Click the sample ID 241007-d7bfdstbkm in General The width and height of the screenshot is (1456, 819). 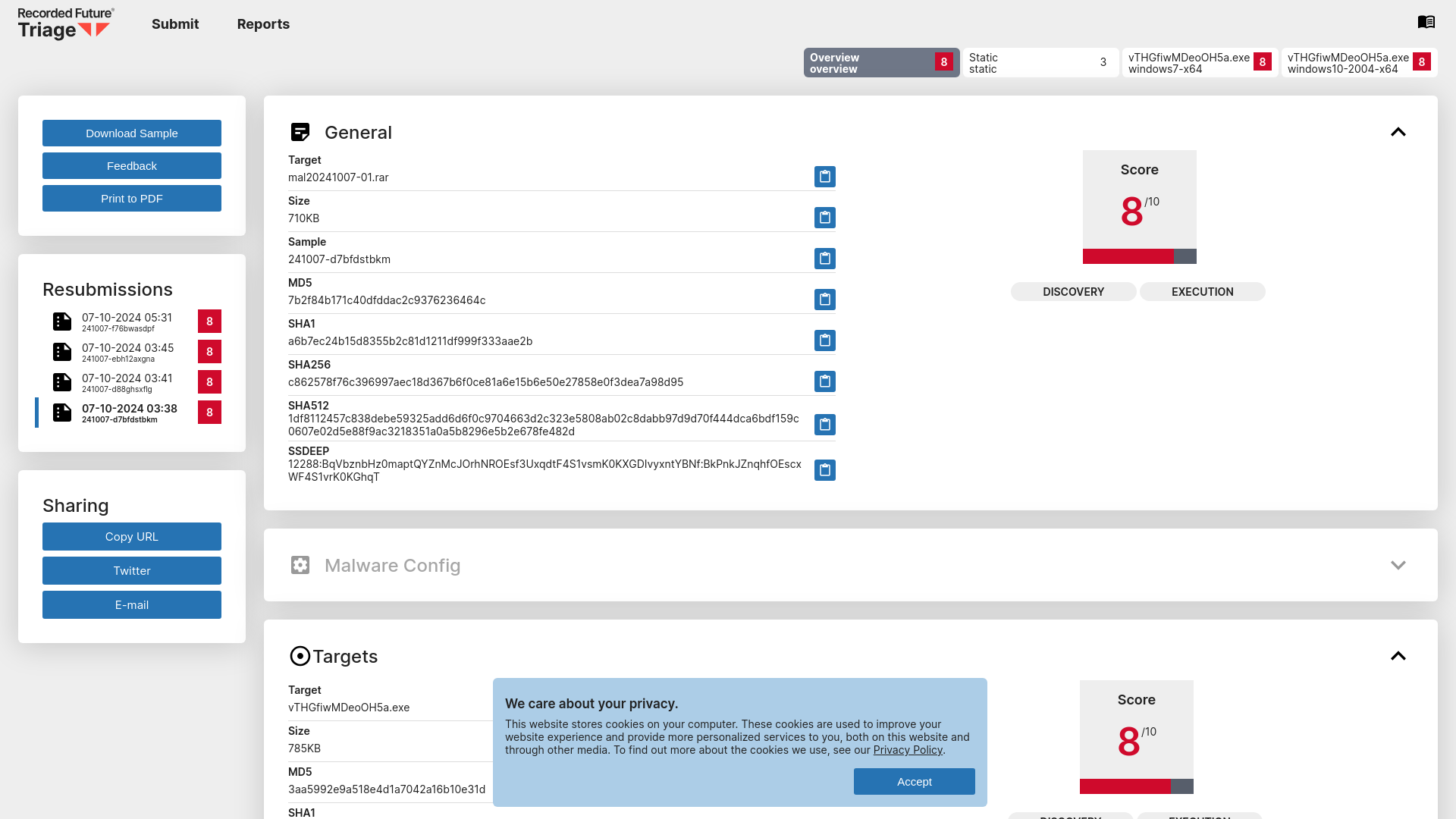pos(339,259)
